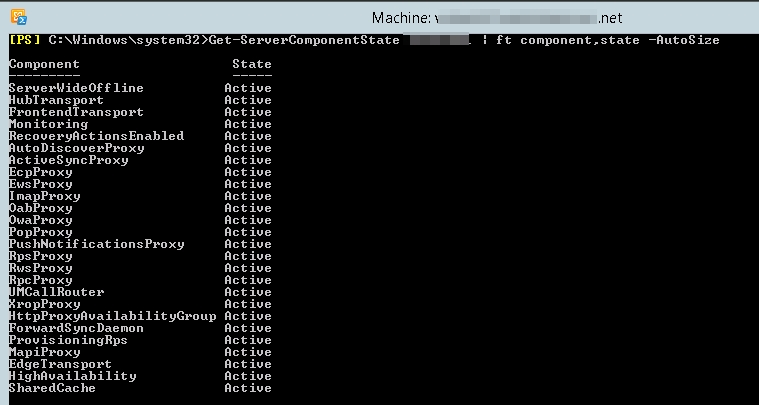Click the HttpProxyAvailabilityGroup entry

pos(112,316)
